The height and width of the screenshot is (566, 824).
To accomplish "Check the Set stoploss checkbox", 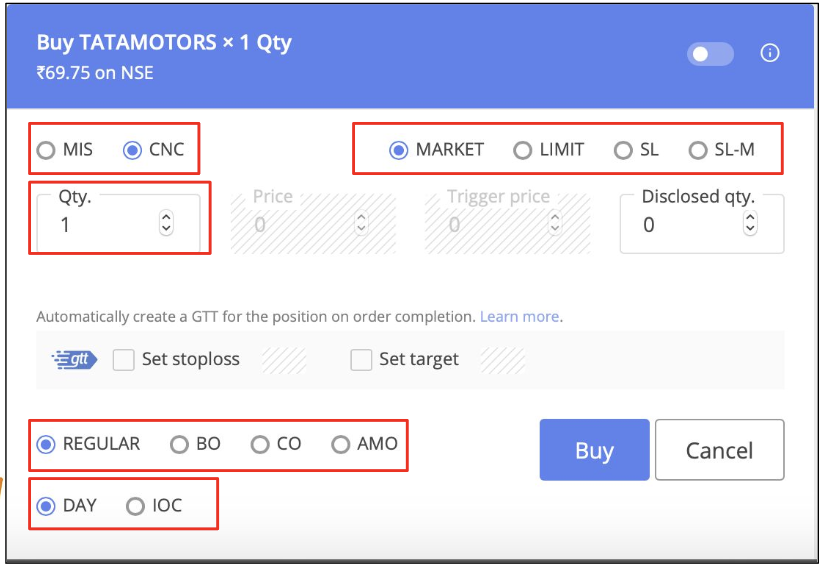I will pos(123,360).
